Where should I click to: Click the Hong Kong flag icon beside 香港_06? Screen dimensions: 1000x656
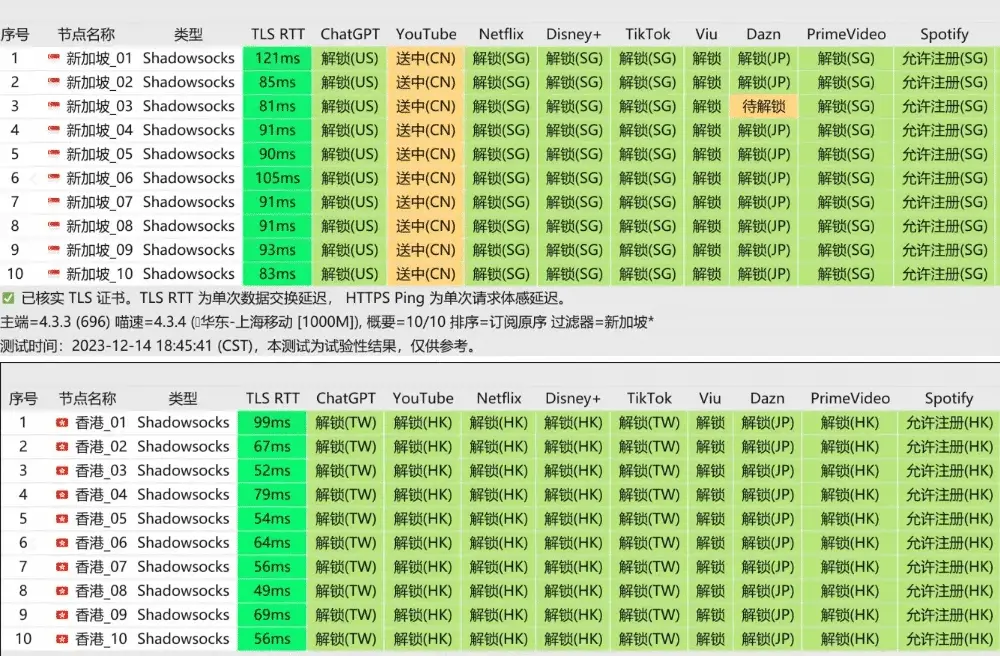pos(63,543)
